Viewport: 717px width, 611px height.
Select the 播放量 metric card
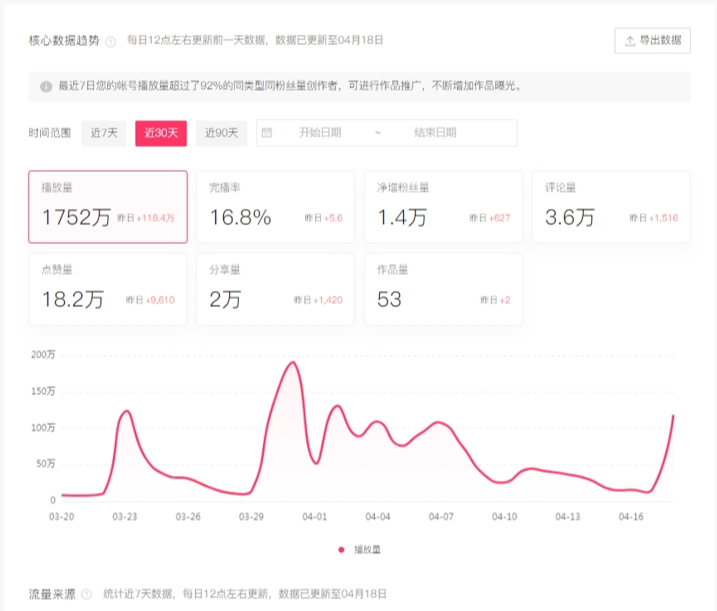[x=108, y=207]
